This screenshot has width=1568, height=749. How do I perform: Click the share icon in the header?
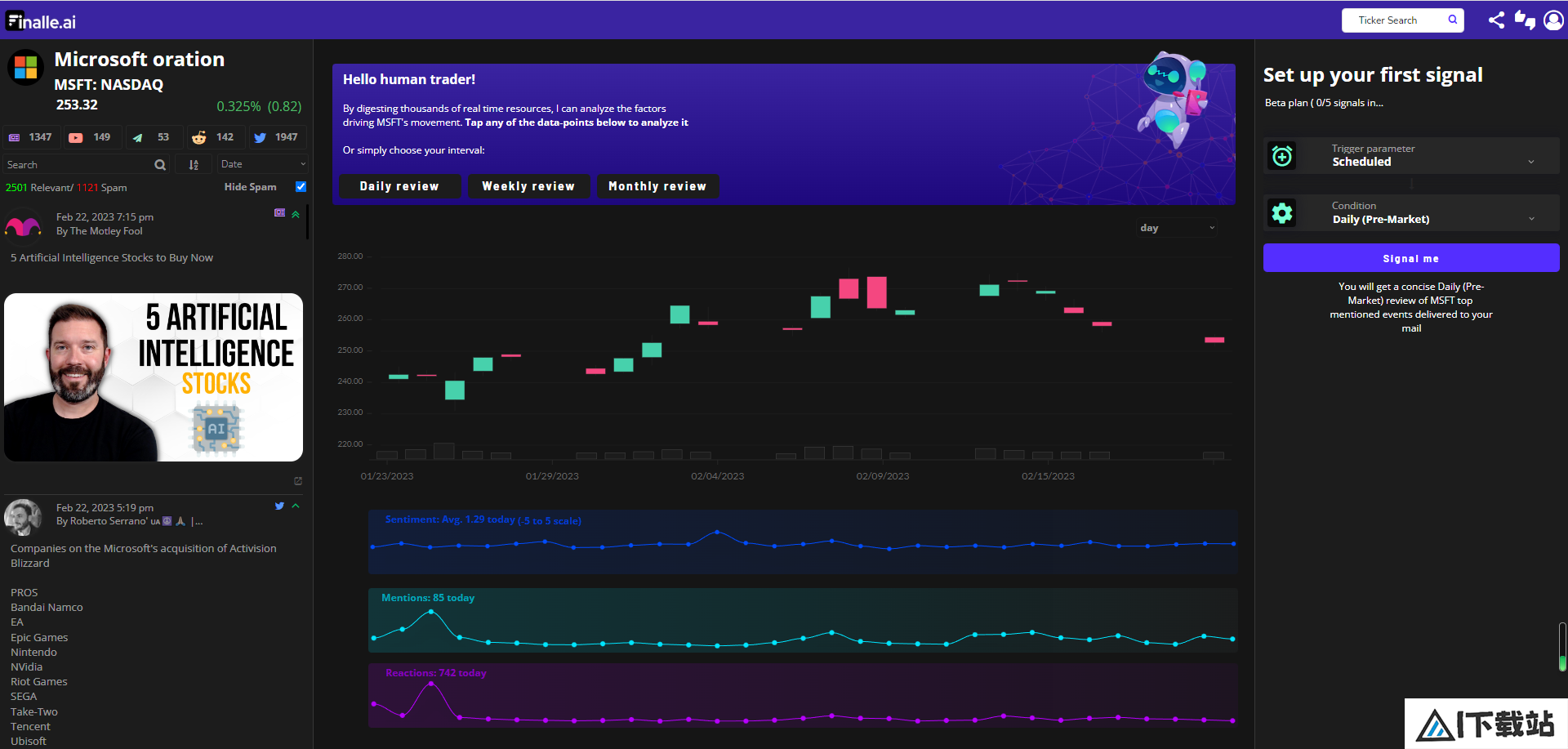[1496, 20]
